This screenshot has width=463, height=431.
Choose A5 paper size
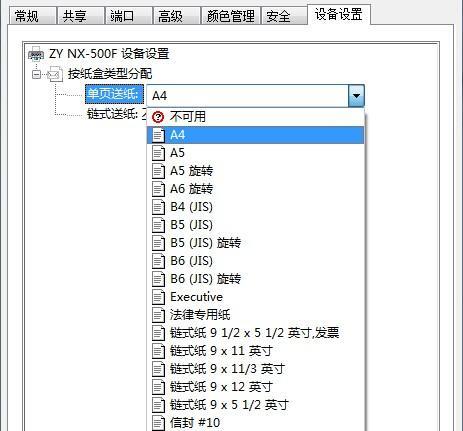coord(256,153)
